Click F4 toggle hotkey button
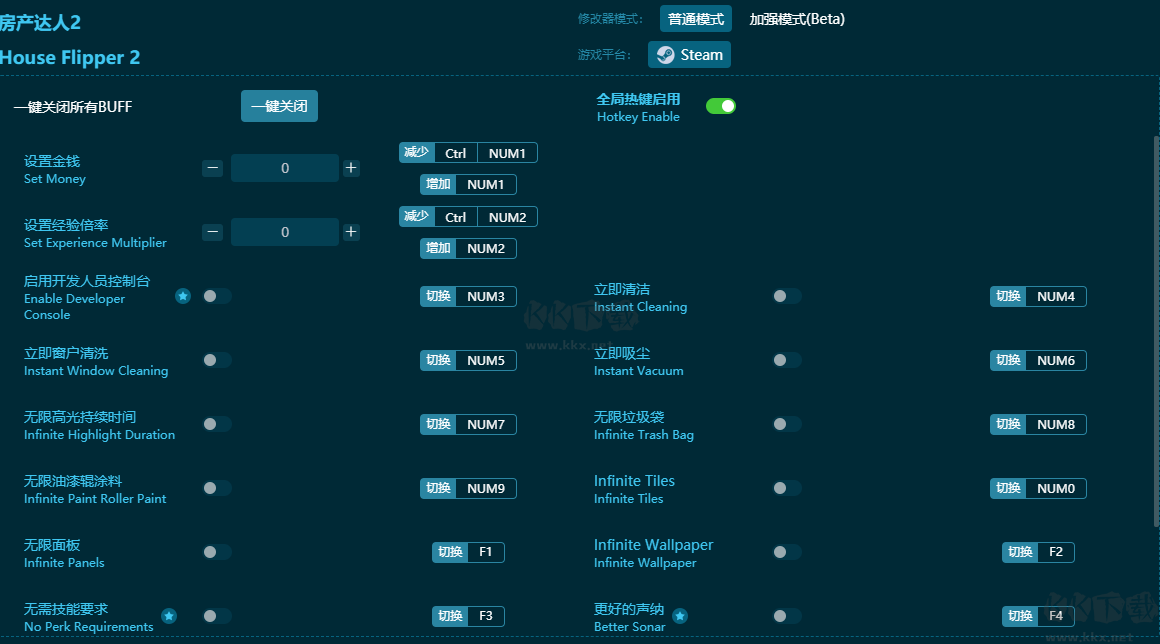The image size is (1160, 644). [1038, 616]
